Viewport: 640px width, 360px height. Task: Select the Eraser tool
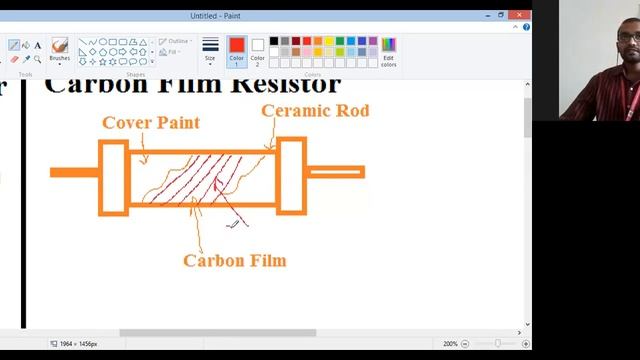click(x=14, y=60)
